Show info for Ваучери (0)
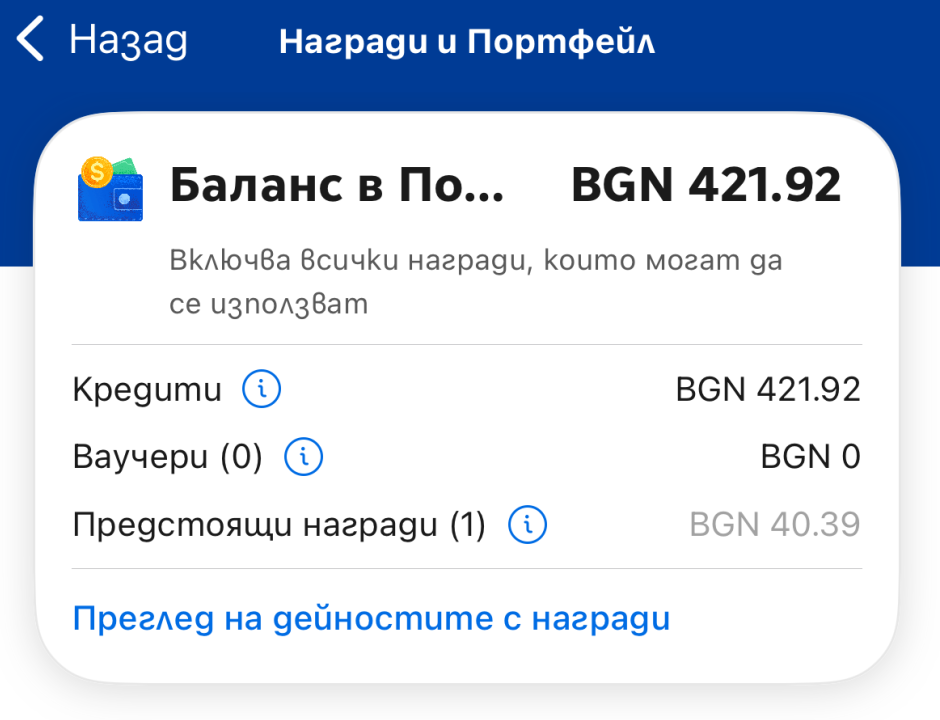The height and width of the screenshot is (720, 940). tap(304, 457)
